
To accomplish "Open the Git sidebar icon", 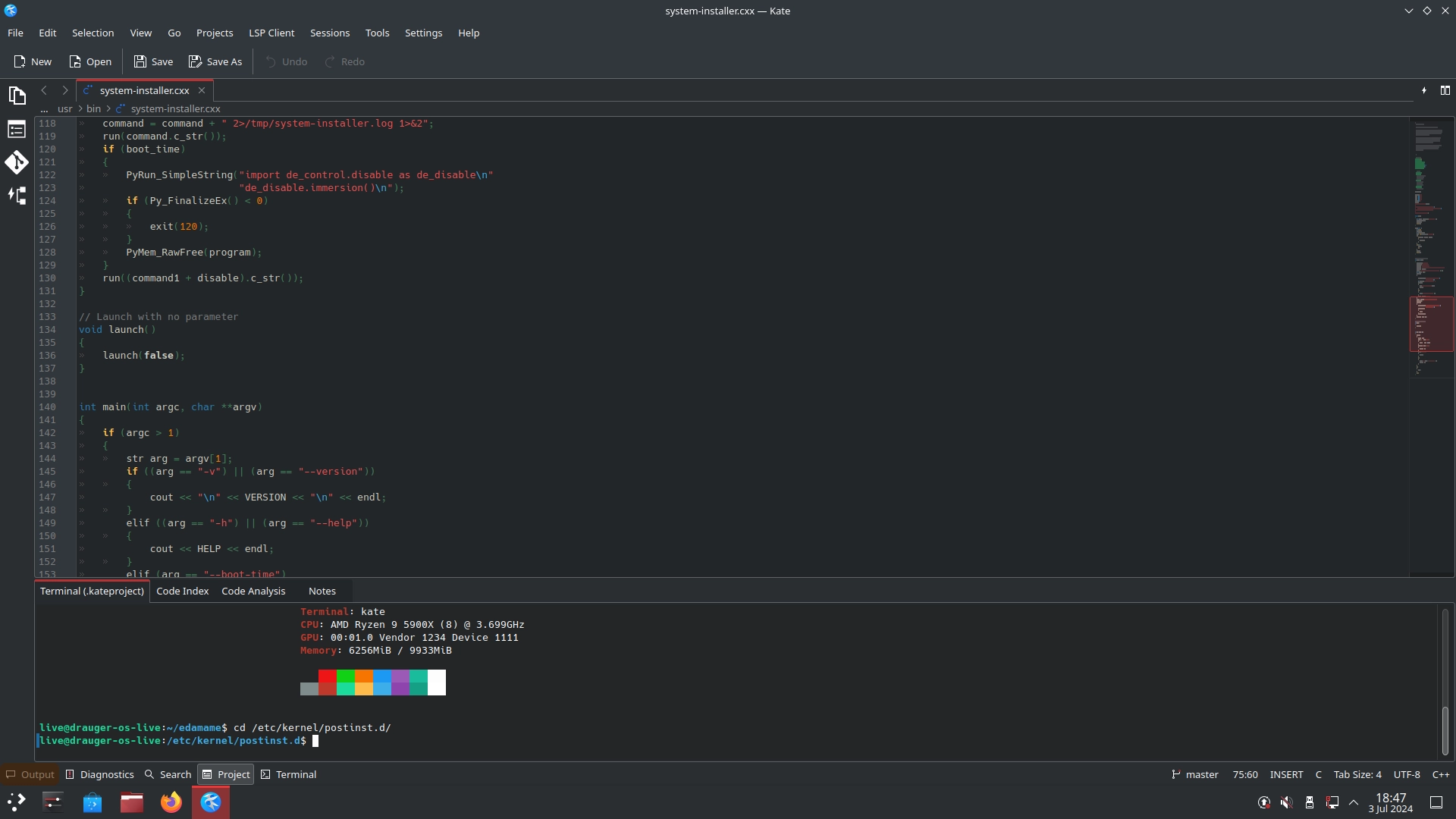I will click(17, 162).
